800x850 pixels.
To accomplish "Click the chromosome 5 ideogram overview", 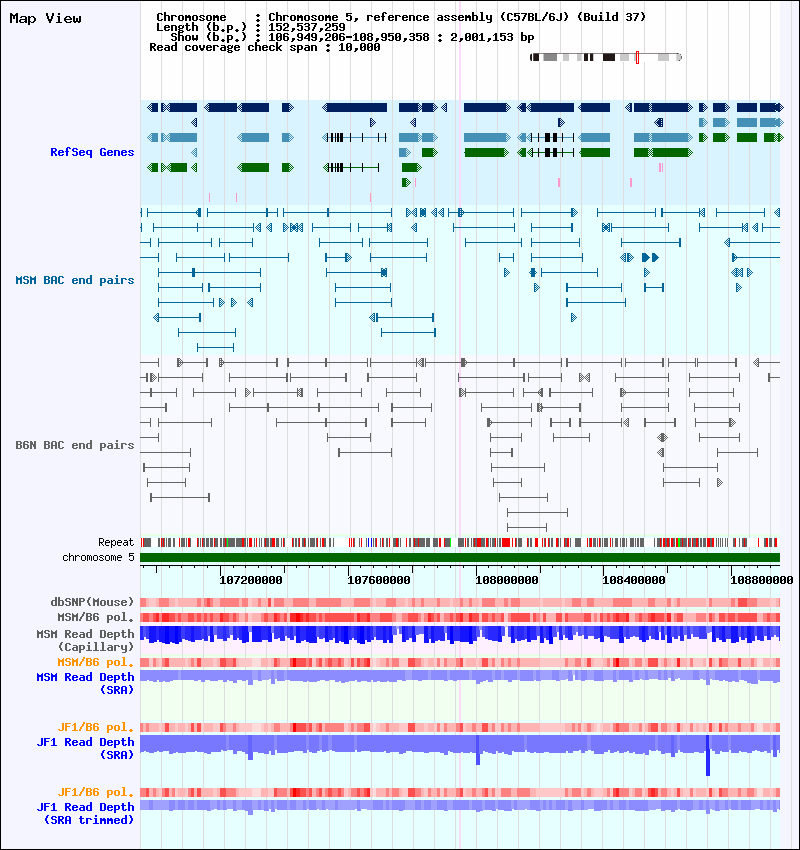I will [605, 57].
